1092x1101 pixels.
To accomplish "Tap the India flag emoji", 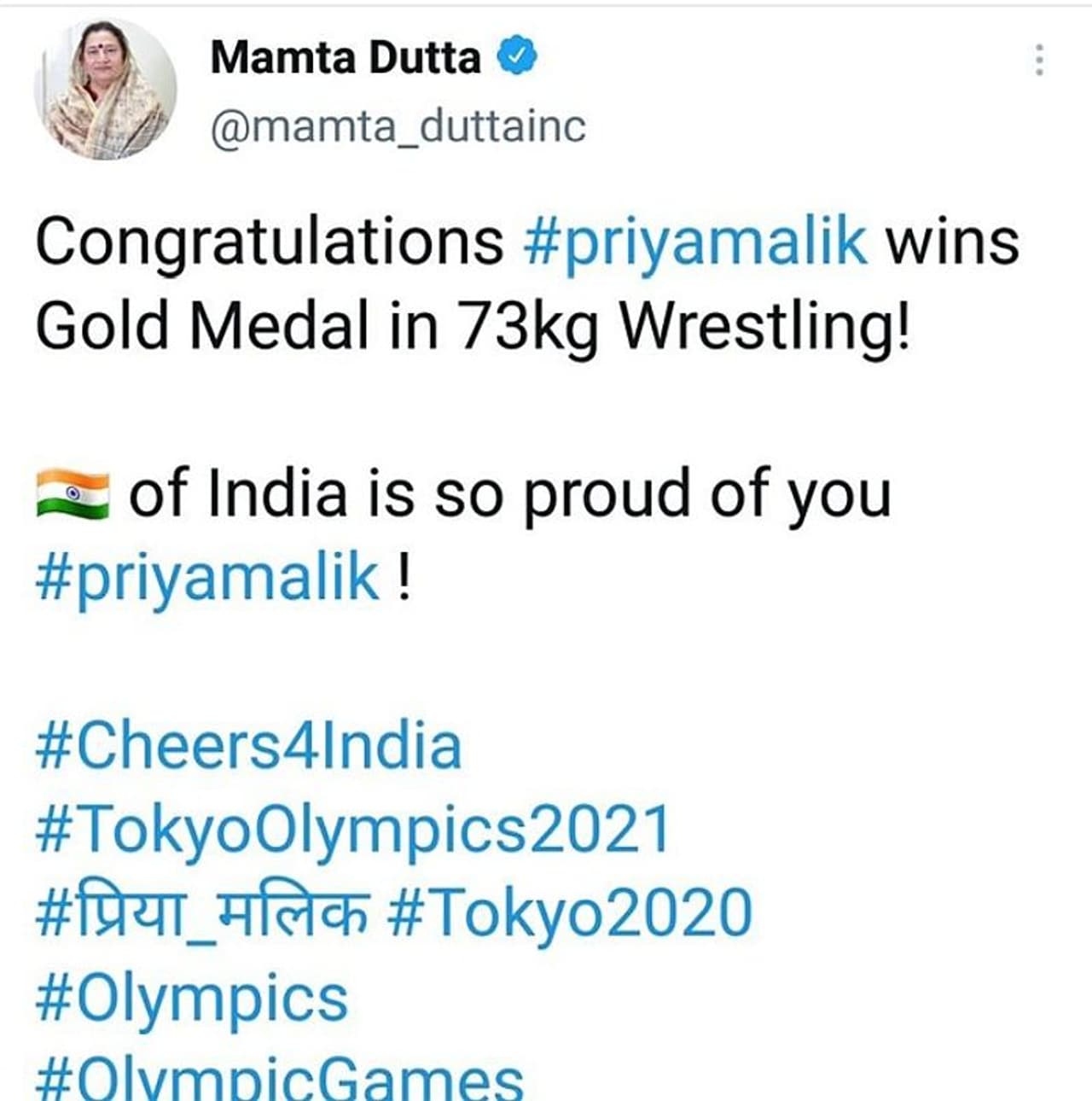I will coord(73,493).
